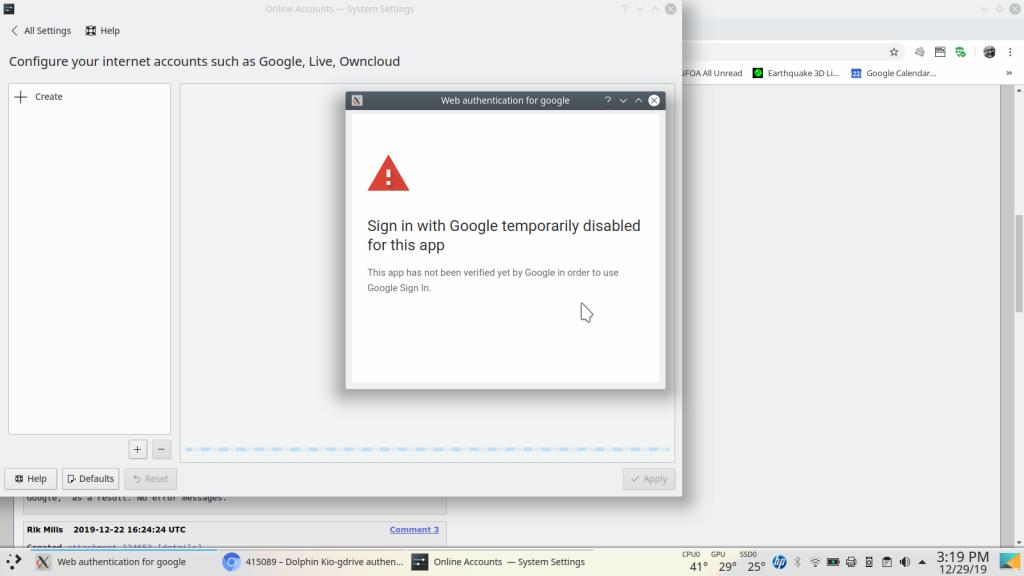The width and height of the screenshot is (1024, 576).
Task: Restore Defaults in Online Accounts
Action: [x=91, y=479]
